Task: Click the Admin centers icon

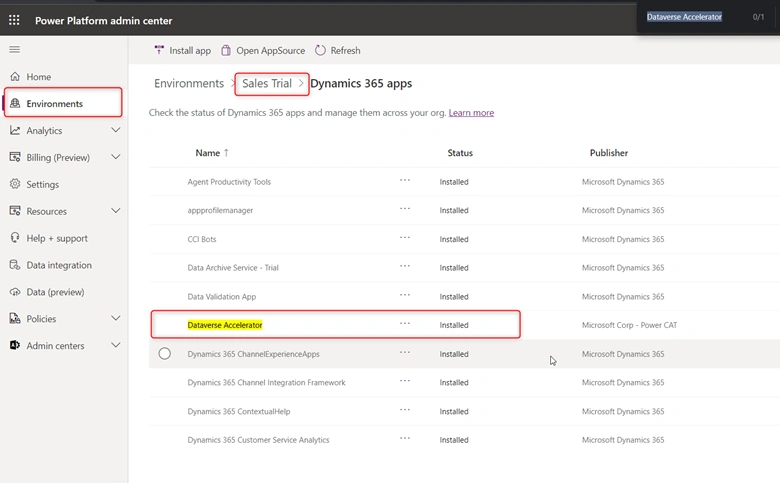Action: pos(15,345)
